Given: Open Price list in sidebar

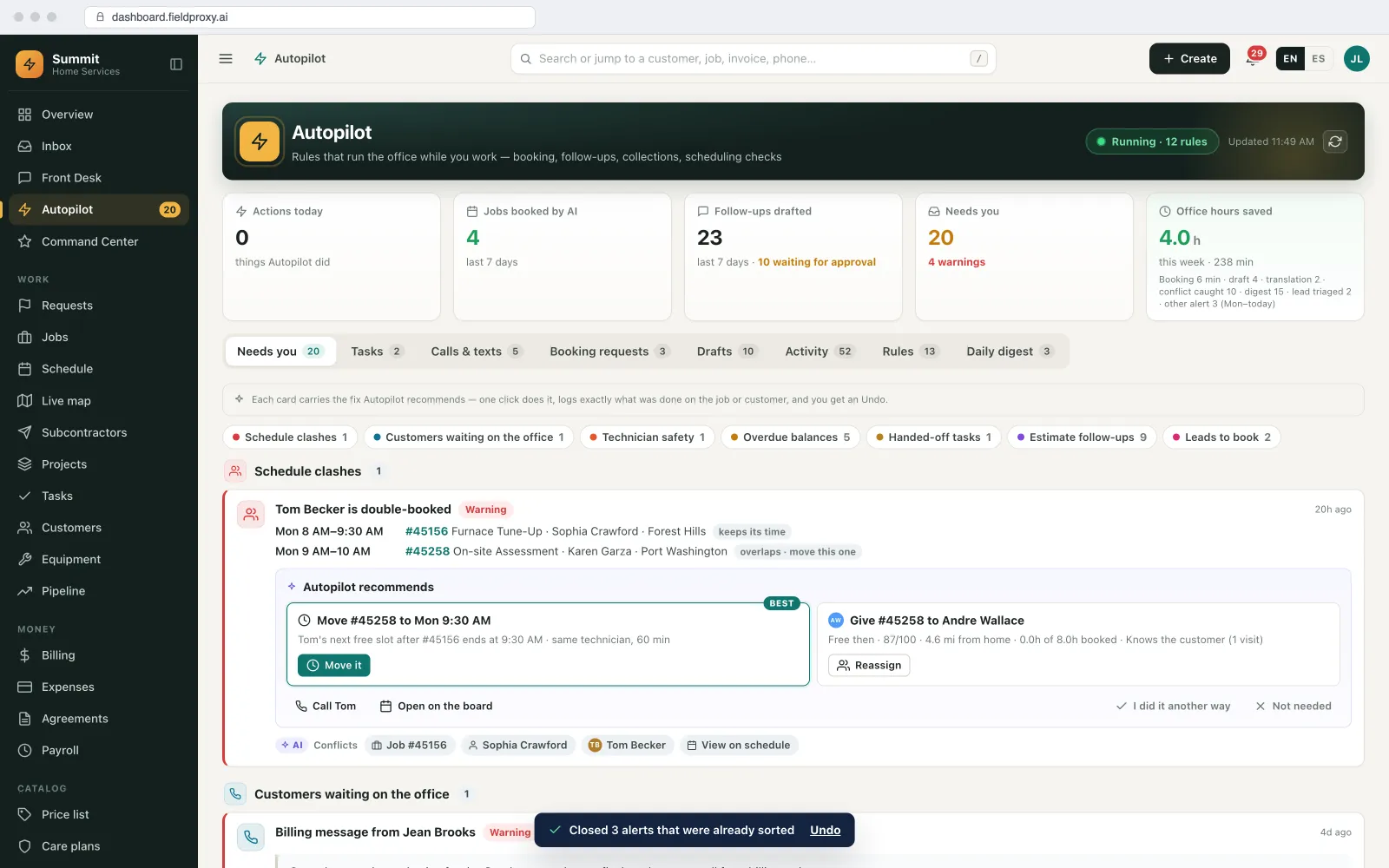Looking at the screenshot, I should [98, 814].
